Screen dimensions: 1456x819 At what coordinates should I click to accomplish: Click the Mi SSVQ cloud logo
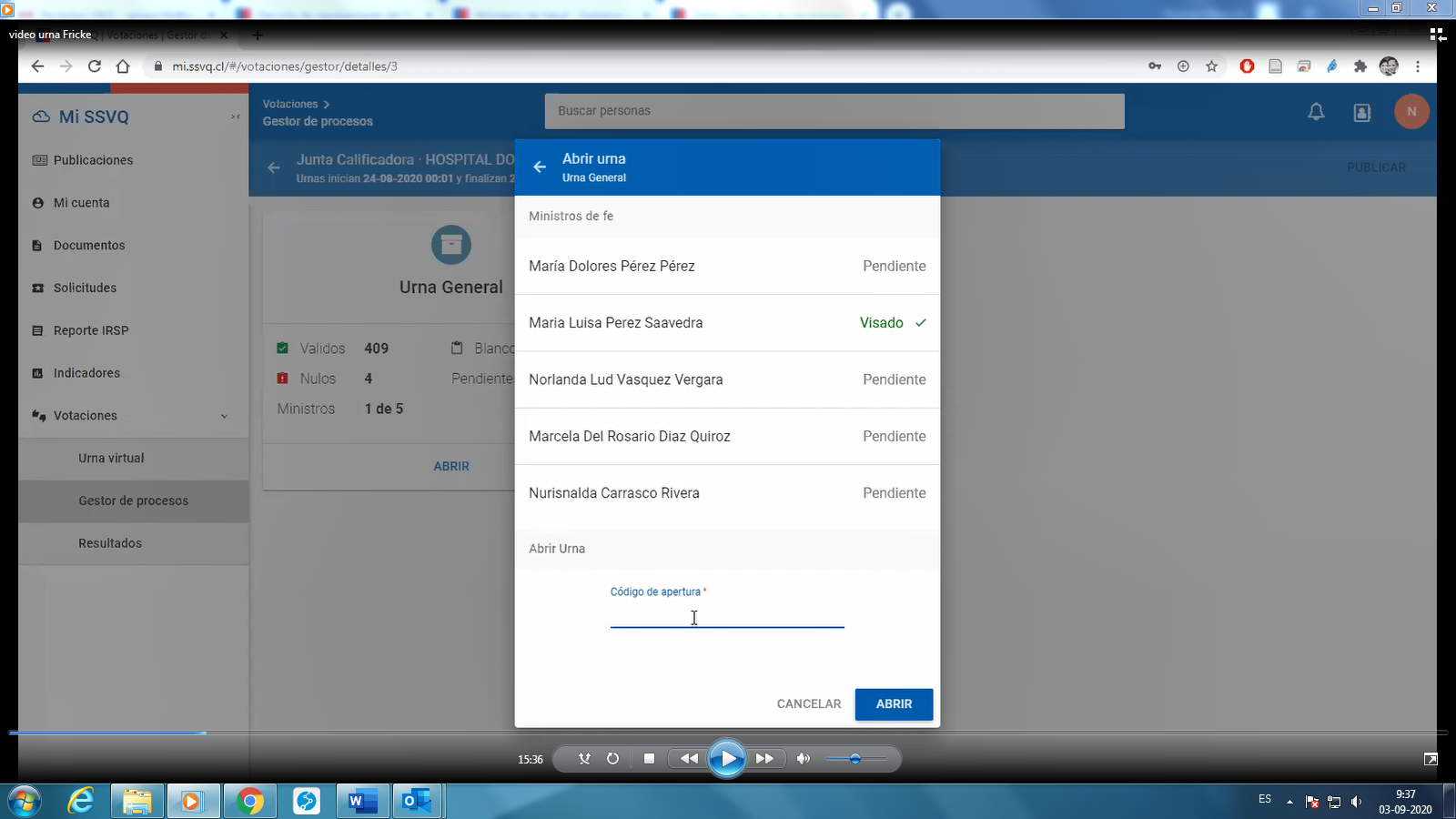pyautogui.click(x=41, y=116)
